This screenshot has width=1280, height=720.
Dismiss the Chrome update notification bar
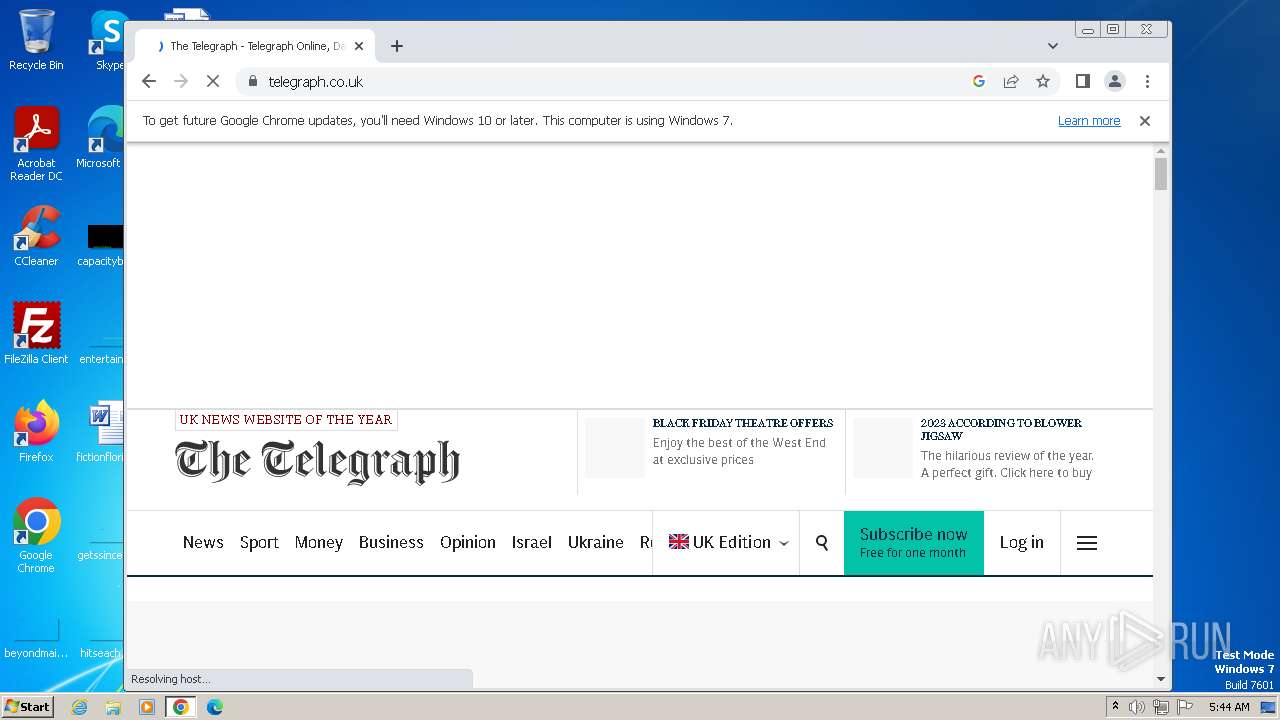coord(1145,121)
